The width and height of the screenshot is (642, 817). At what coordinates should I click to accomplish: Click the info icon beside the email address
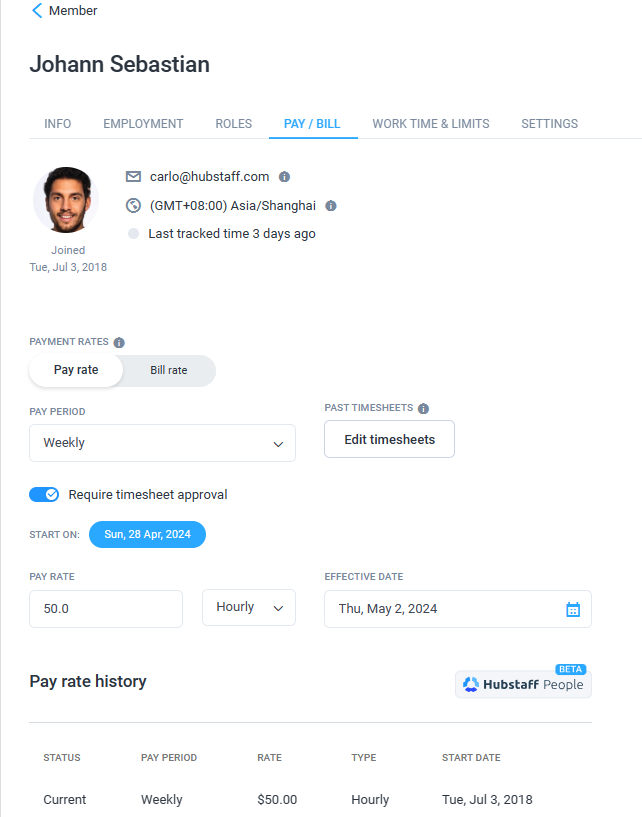tap(284, 177)
